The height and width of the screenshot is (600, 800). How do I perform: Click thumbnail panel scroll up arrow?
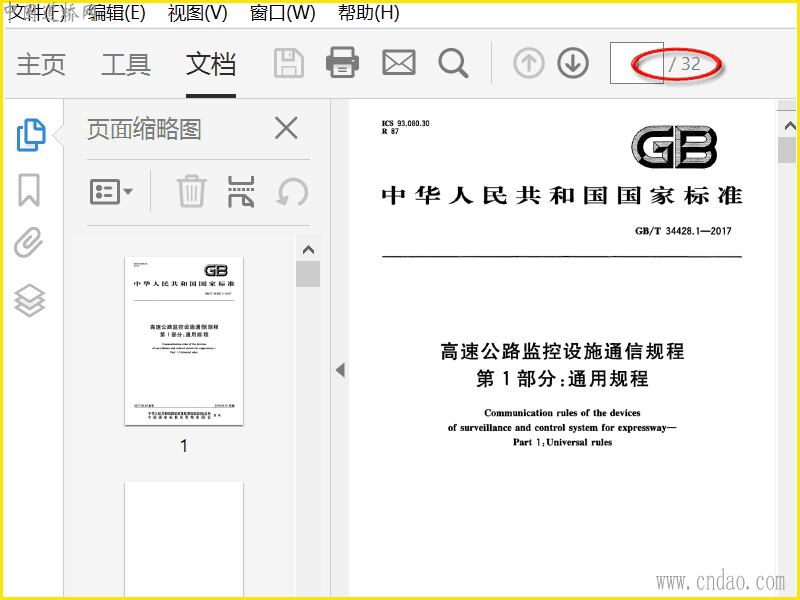point(308,249)
